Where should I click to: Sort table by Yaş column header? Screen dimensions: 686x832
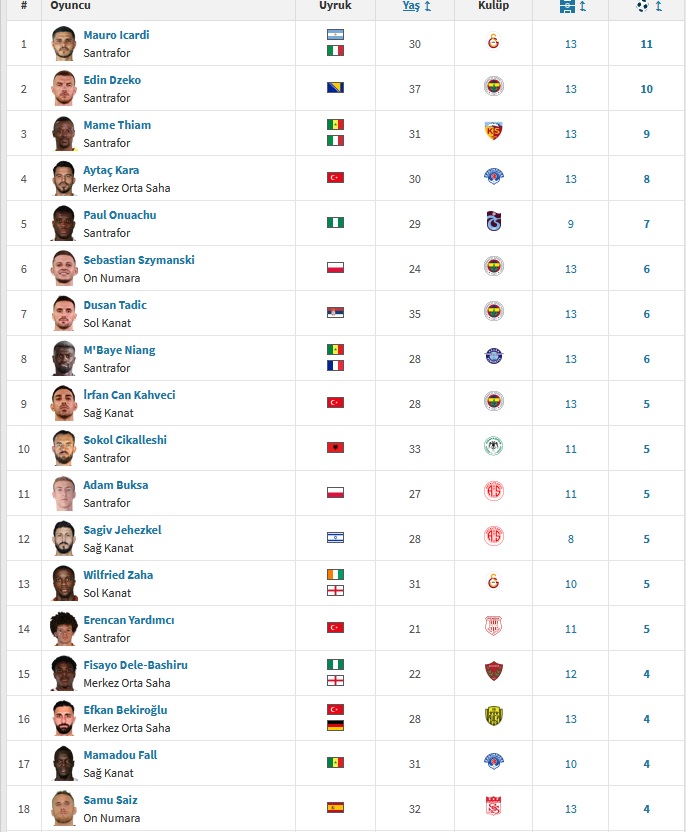[411, 6]
